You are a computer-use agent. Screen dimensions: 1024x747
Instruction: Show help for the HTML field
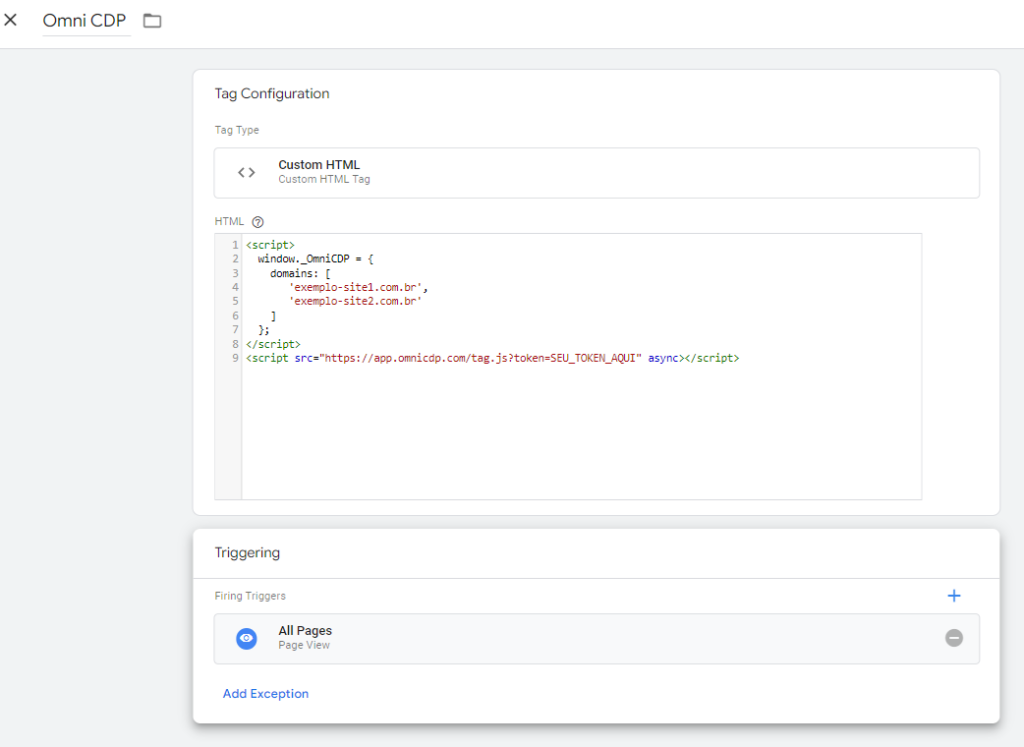(258, 222)
